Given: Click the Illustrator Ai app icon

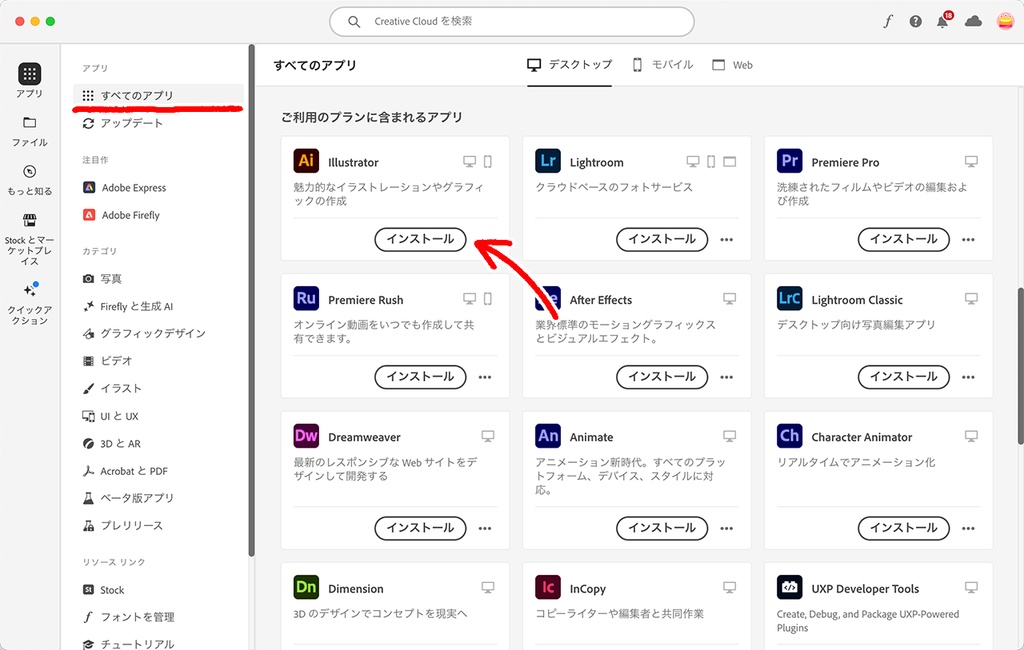Looking at the screenshot, I should [x=306, y=161].
